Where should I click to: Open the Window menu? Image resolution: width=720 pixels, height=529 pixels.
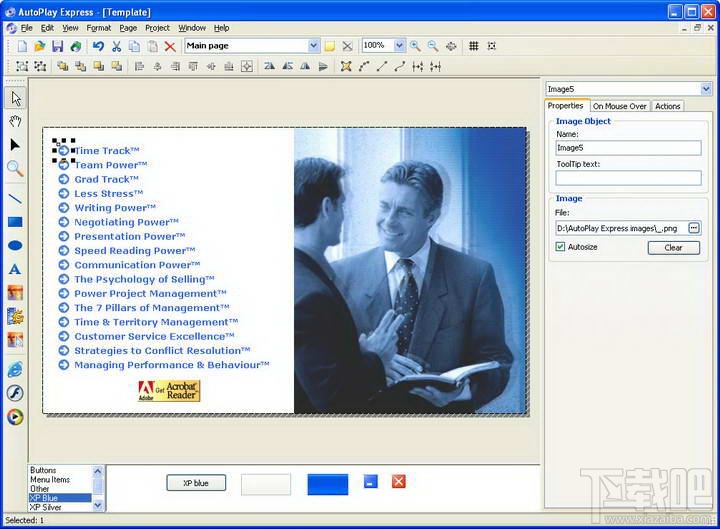192,28
